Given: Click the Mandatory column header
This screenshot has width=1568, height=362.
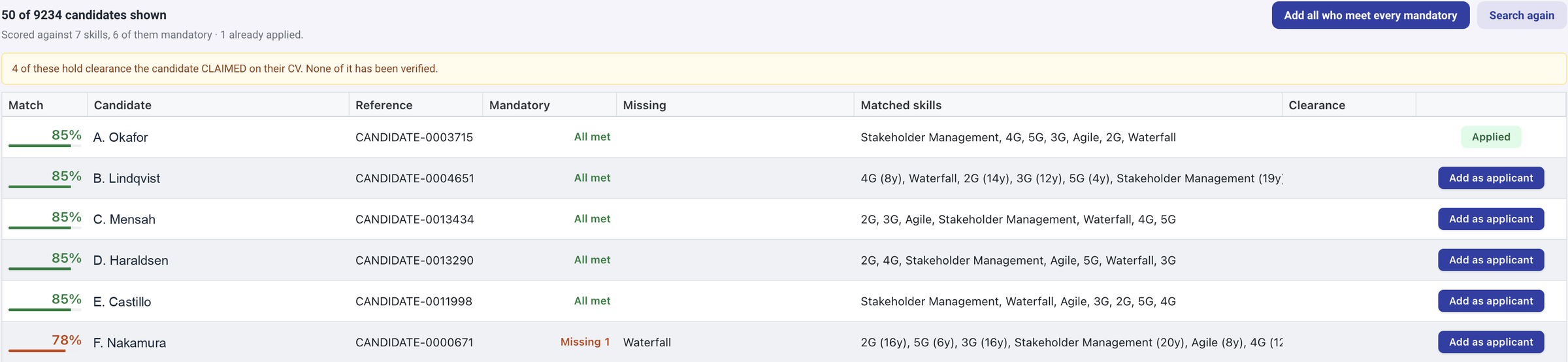Looking at the screenshot, I should point(549,105).
